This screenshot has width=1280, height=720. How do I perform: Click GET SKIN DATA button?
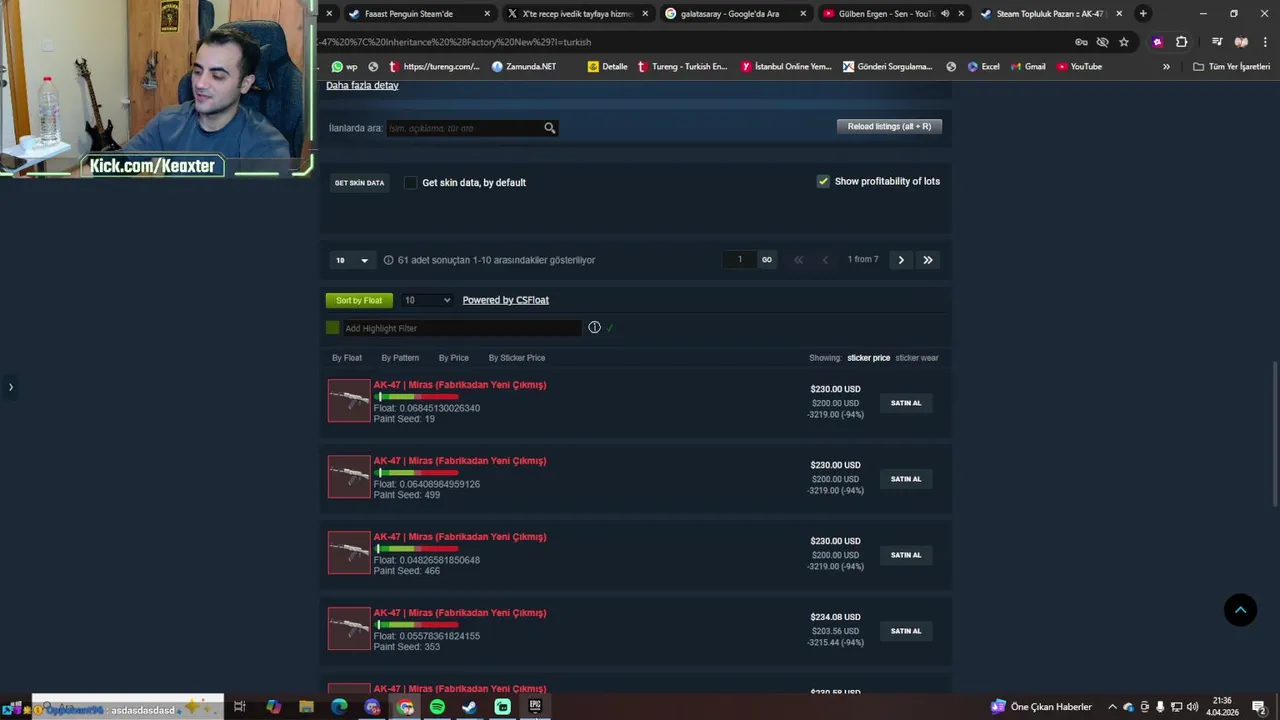(359, 183)
